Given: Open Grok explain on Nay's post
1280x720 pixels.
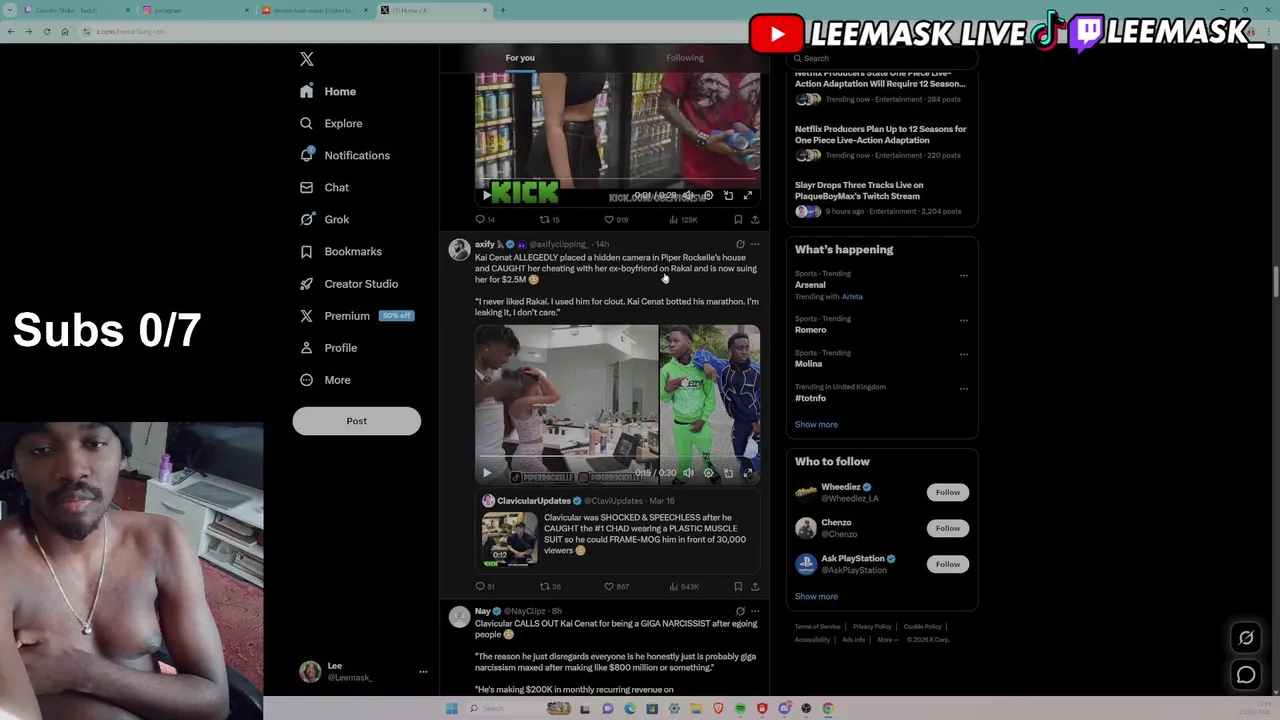Looking at the screenshot, I should tap(740, 611).
